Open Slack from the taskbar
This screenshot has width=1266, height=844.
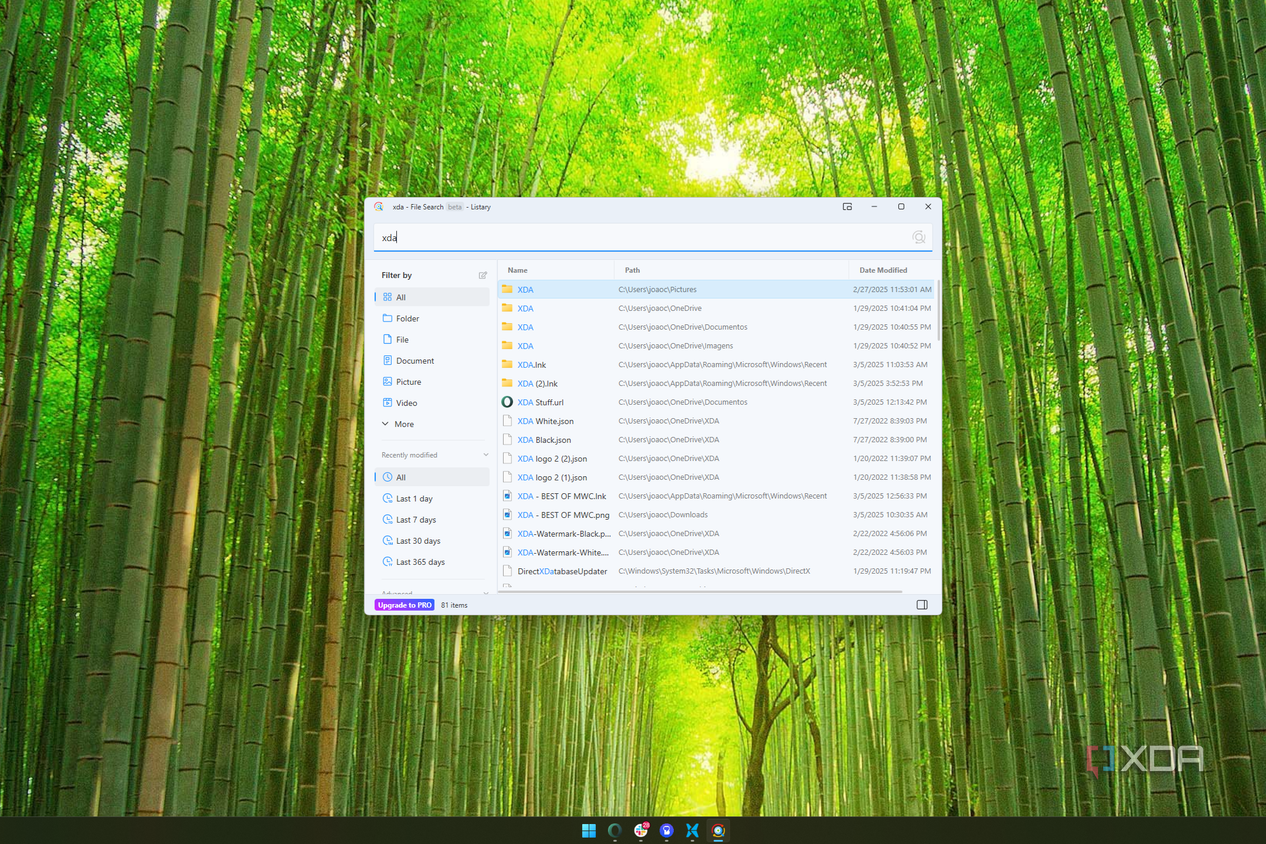[641, 831]
